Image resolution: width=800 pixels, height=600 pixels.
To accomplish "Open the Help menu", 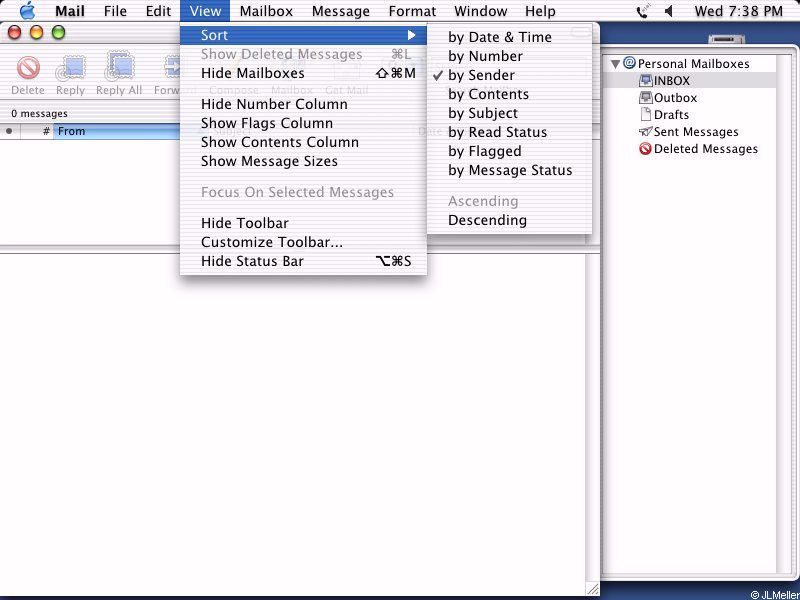I will pos(540,11).
